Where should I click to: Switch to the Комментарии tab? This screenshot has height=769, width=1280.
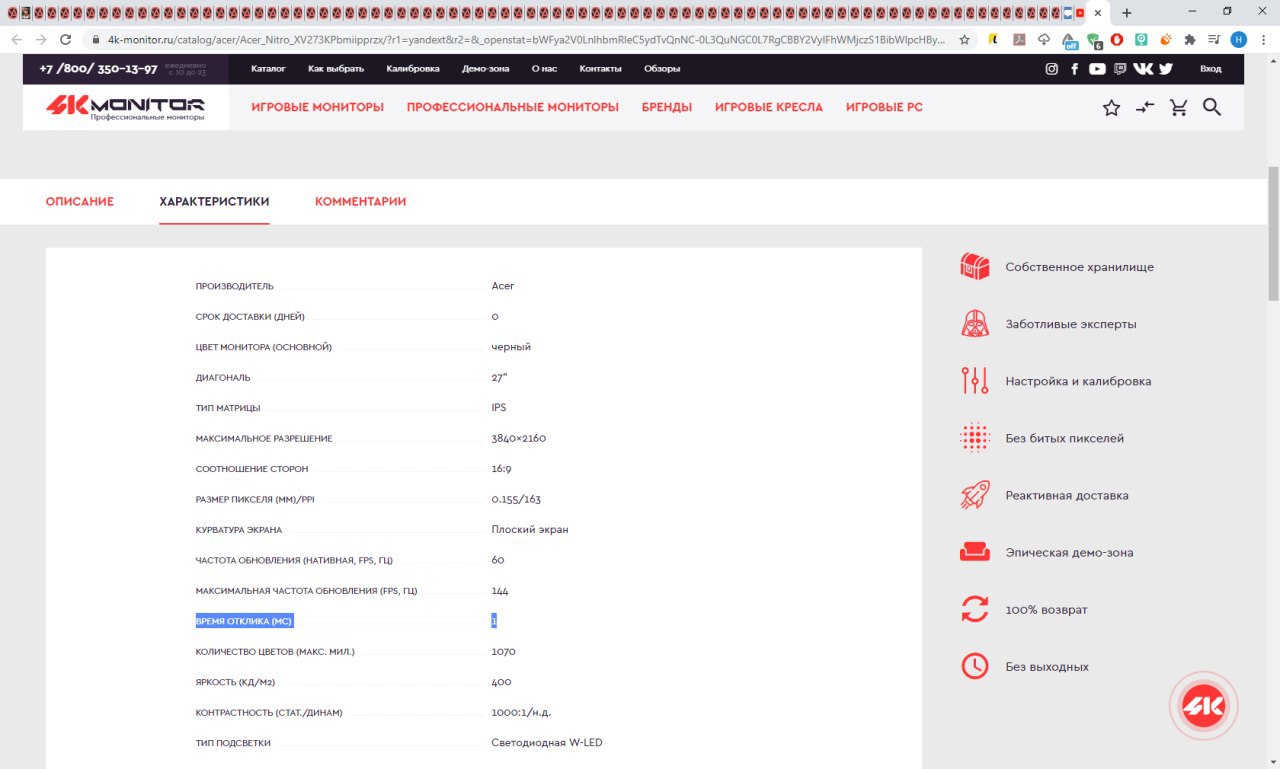point(360,202)
